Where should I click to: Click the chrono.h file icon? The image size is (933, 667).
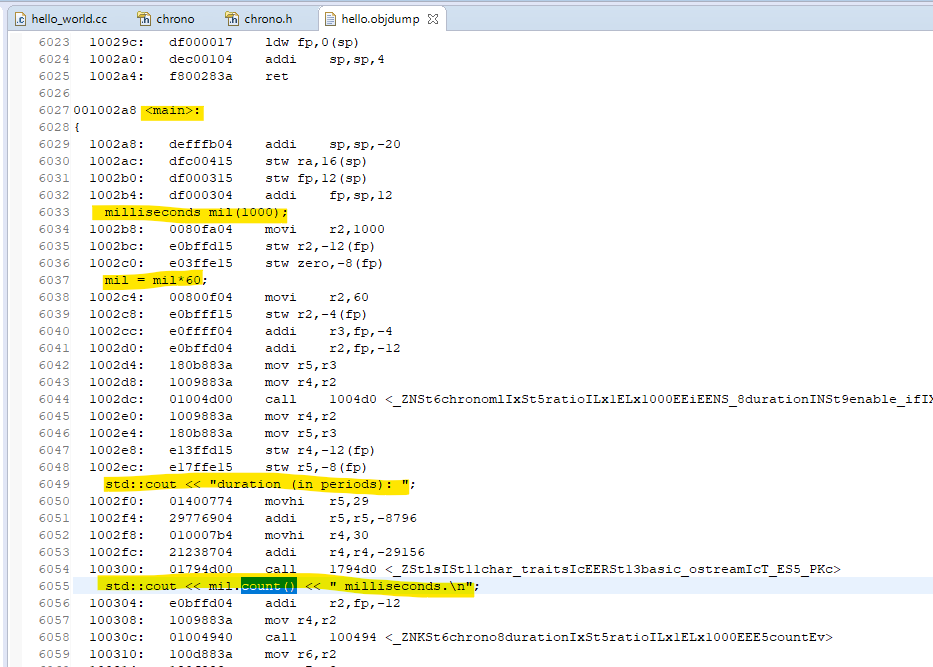coord(232,19)
